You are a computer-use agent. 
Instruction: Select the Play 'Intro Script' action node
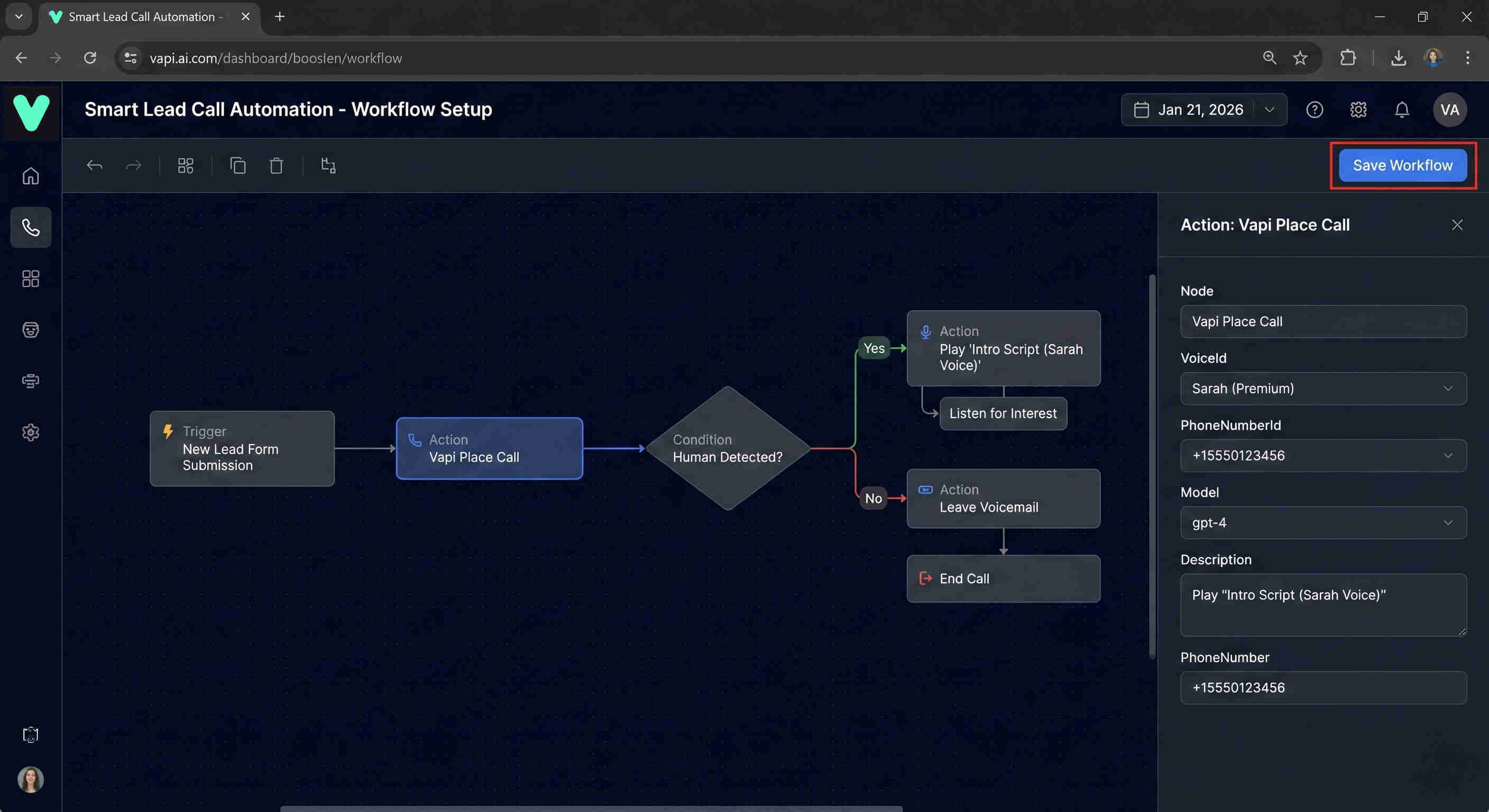[1004, 348]
